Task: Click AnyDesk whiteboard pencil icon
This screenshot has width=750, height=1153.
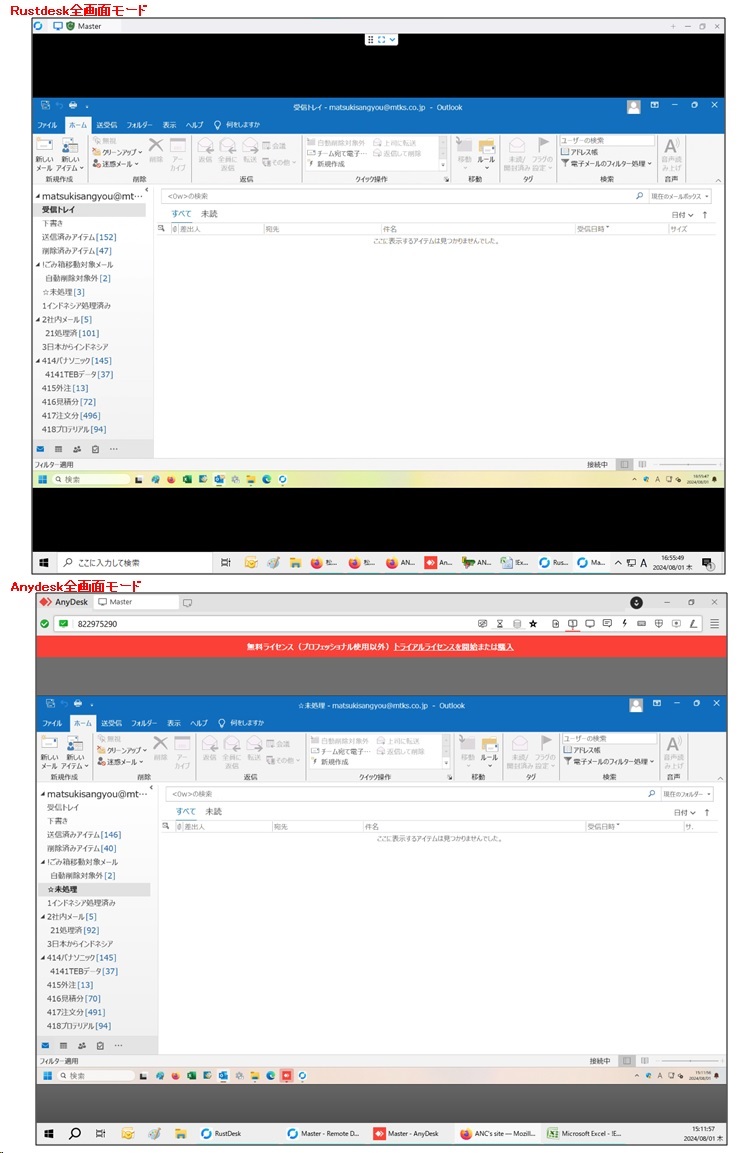Action: click(x=693, y=624)
